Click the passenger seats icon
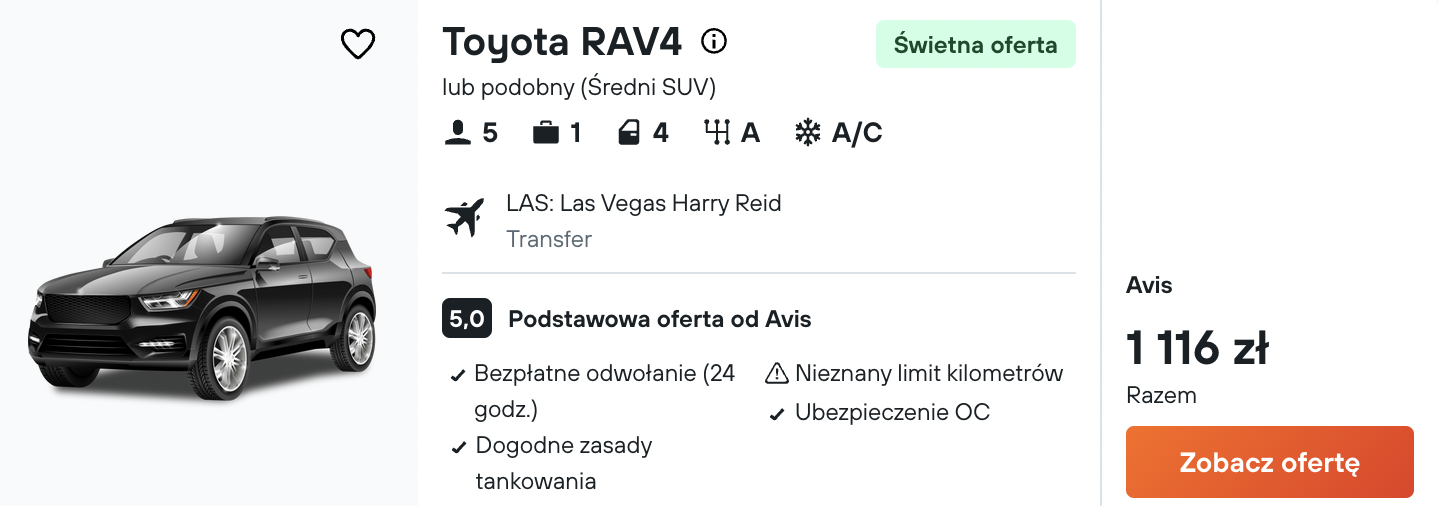Image resolution: width=1438 pixels, height=506 pixels. 457,132
